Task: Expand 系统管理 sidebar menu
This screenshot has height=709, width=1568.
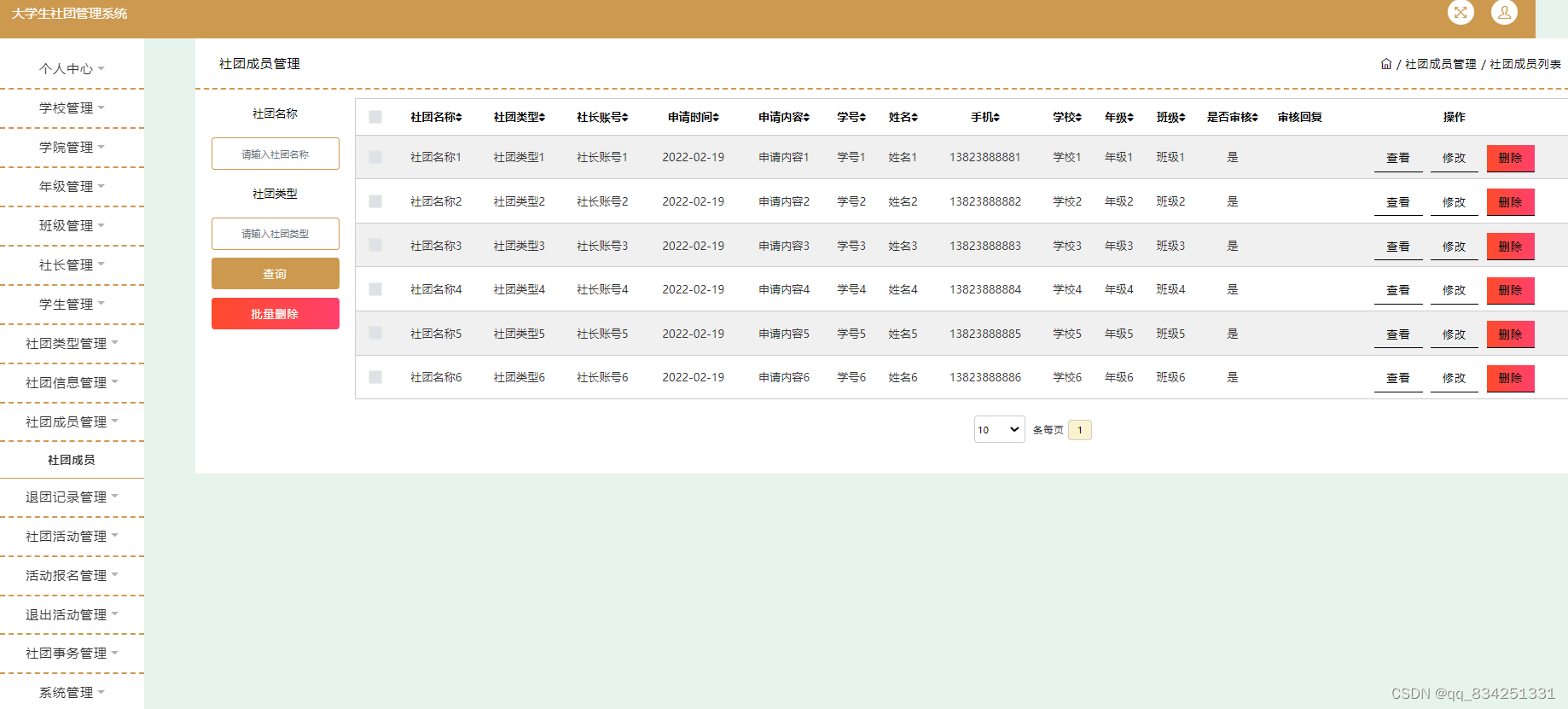Action: pyautogui.click(x=72, y=692)
